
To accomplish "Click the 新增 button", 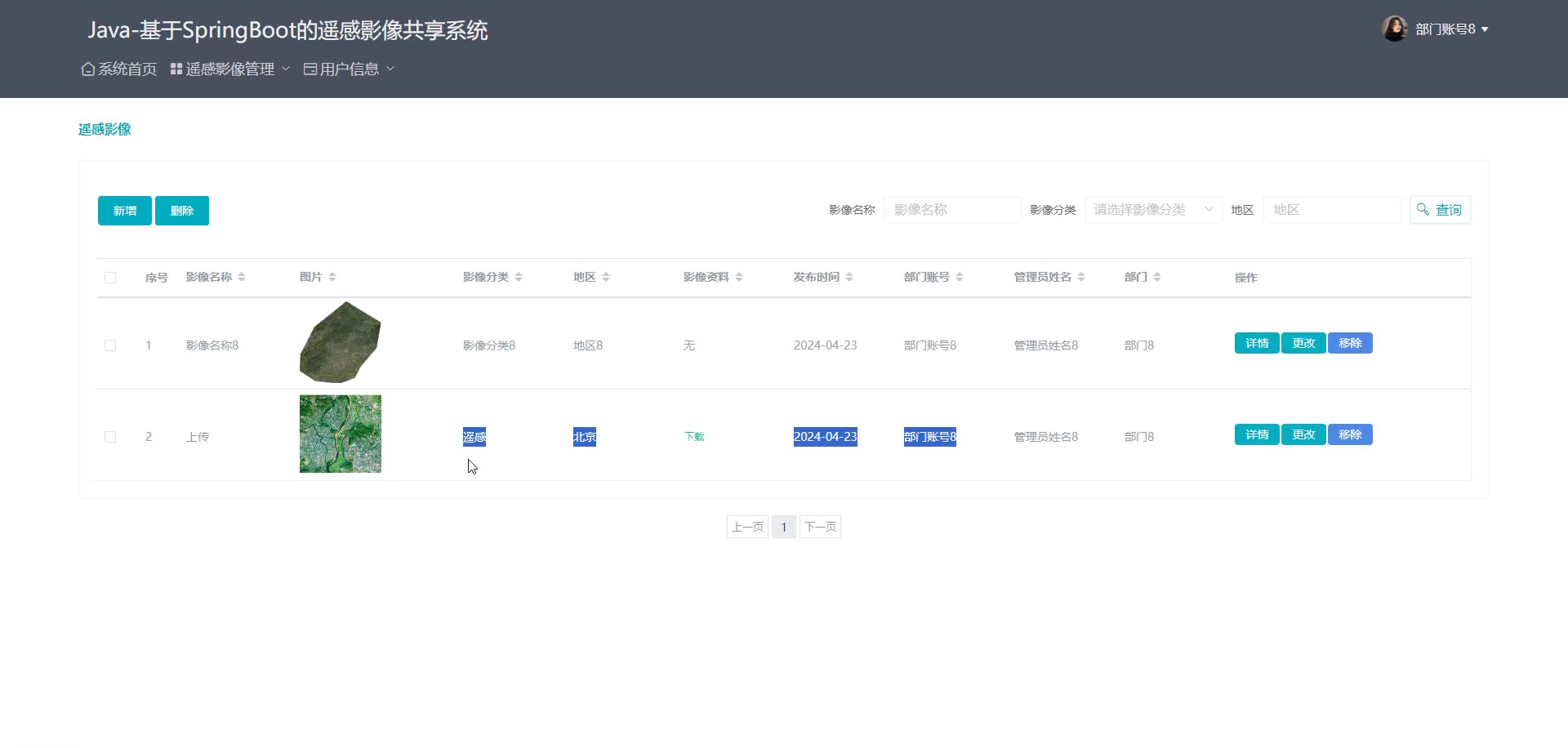I will coord(124,211).
